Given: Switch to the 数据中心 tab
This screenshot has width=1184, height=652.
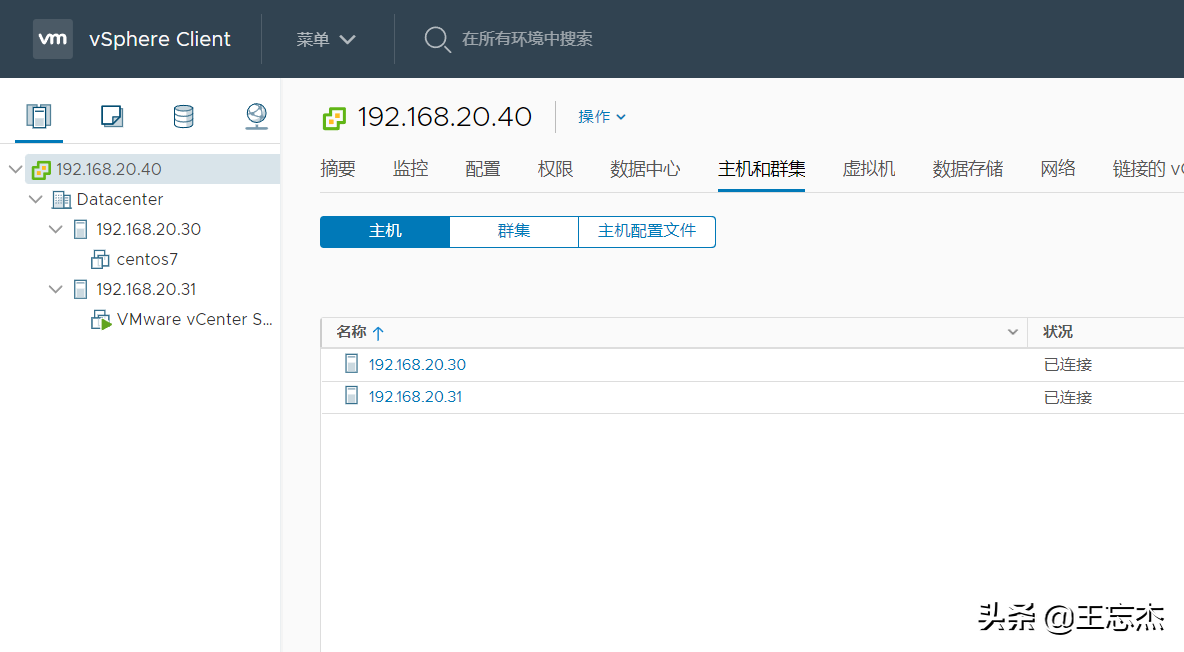Looking at the screenshot, I should pos(645,169).
